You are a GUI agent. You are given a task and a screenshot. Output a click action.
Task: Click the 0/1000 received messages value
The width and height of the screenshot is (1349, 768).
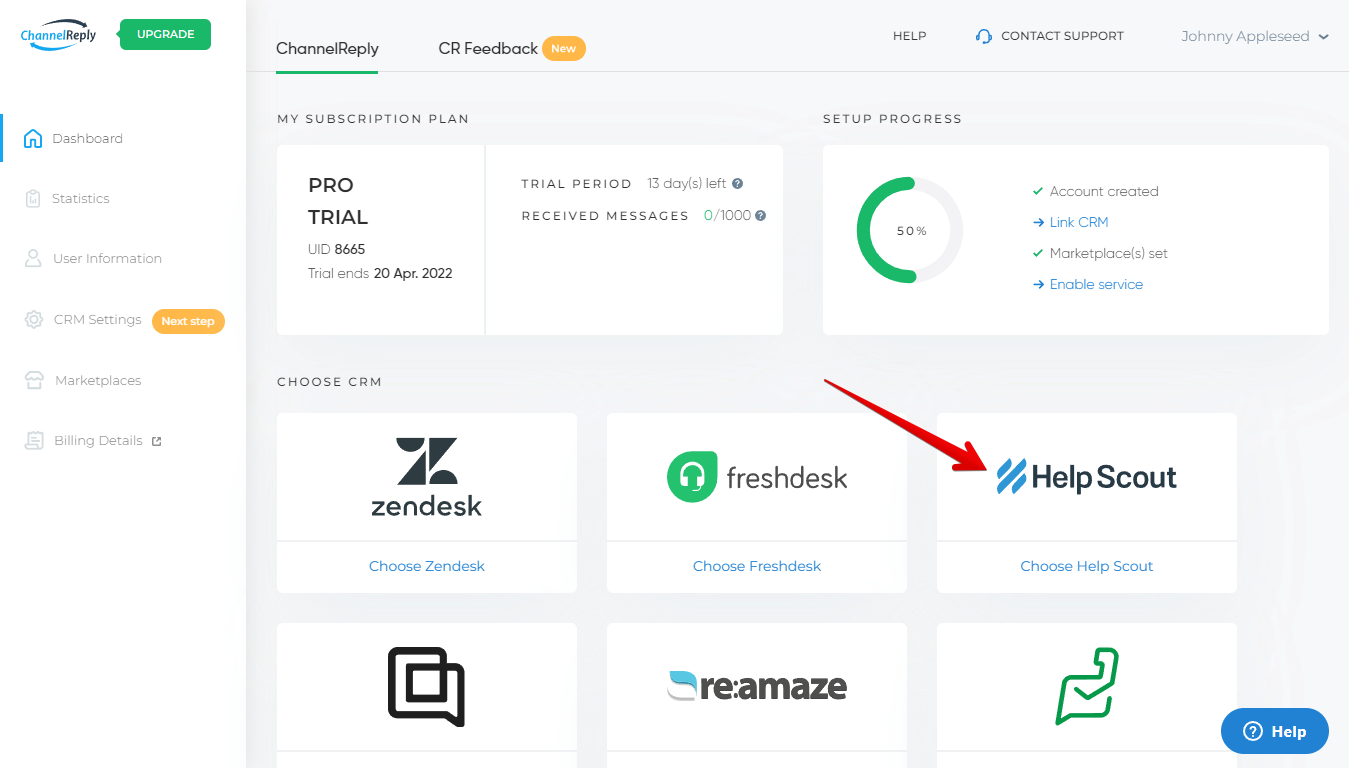pyautogui.click(x=727, y=215)
